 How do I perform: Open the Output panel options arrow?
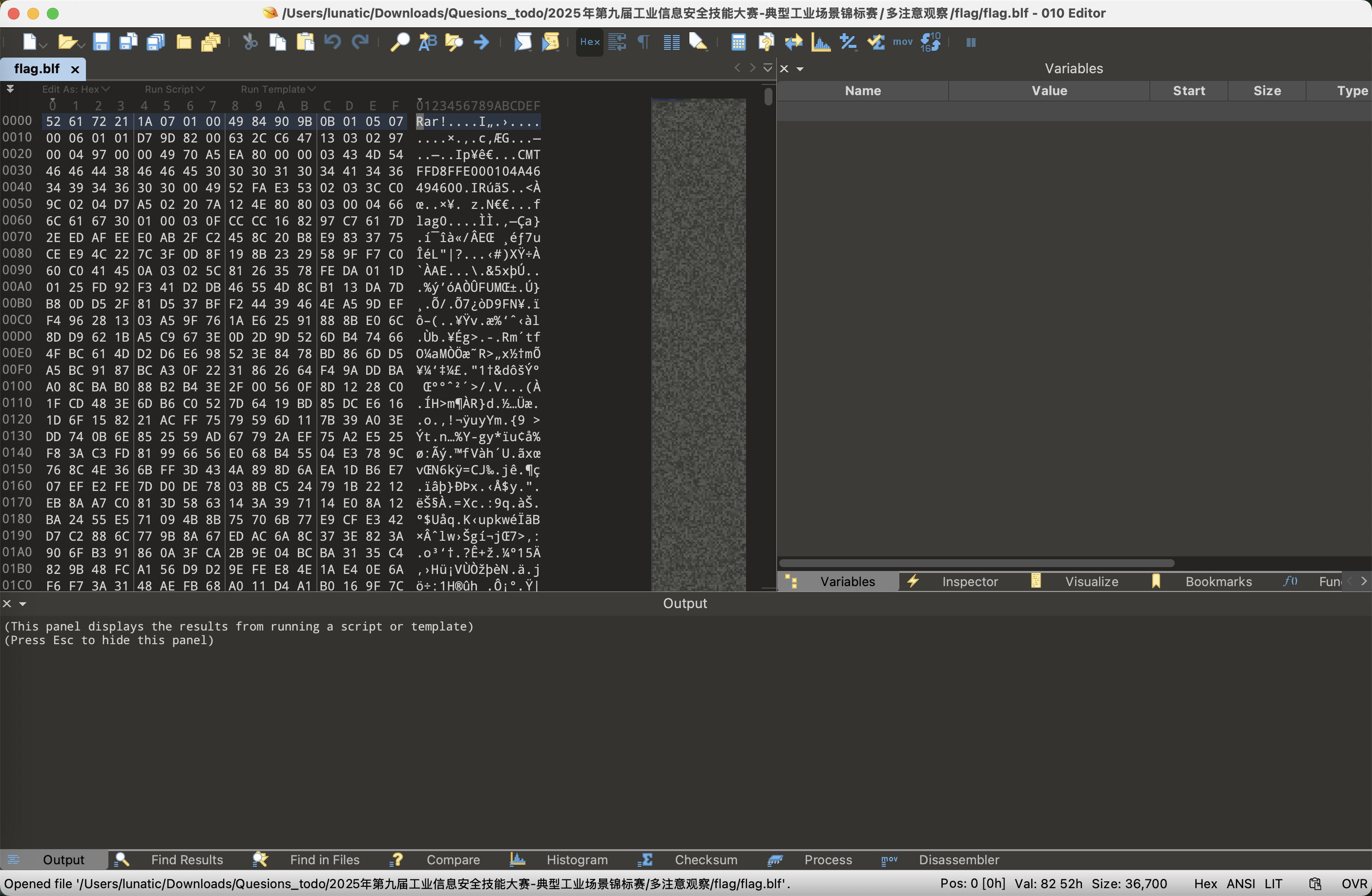tap(22, 604)
